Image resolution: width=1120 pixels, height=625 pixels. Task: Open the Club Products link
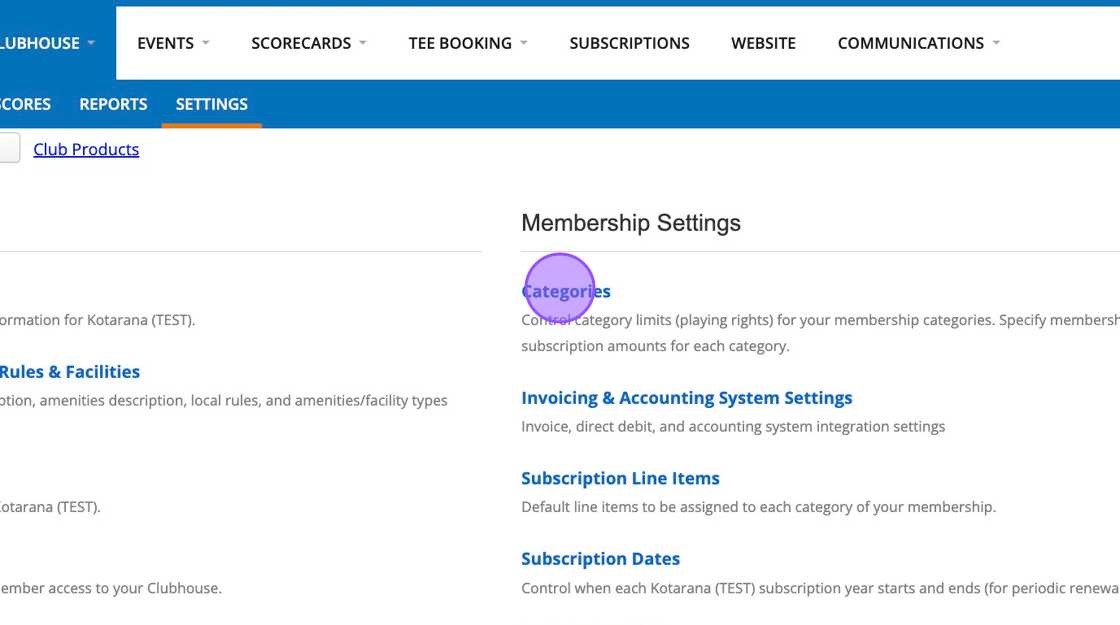tap(86, 149)
